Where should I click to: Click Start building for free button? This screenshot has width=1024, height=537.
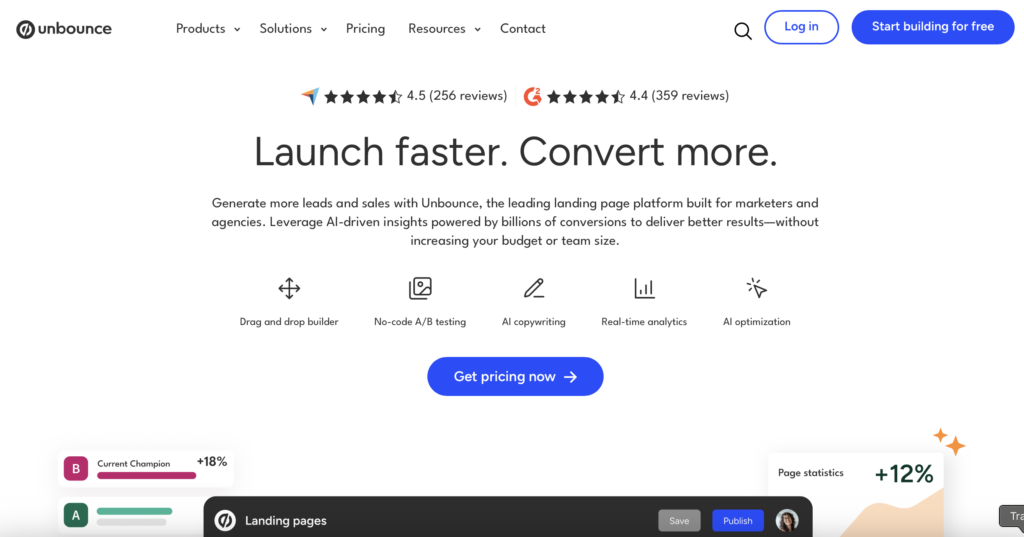932,27
